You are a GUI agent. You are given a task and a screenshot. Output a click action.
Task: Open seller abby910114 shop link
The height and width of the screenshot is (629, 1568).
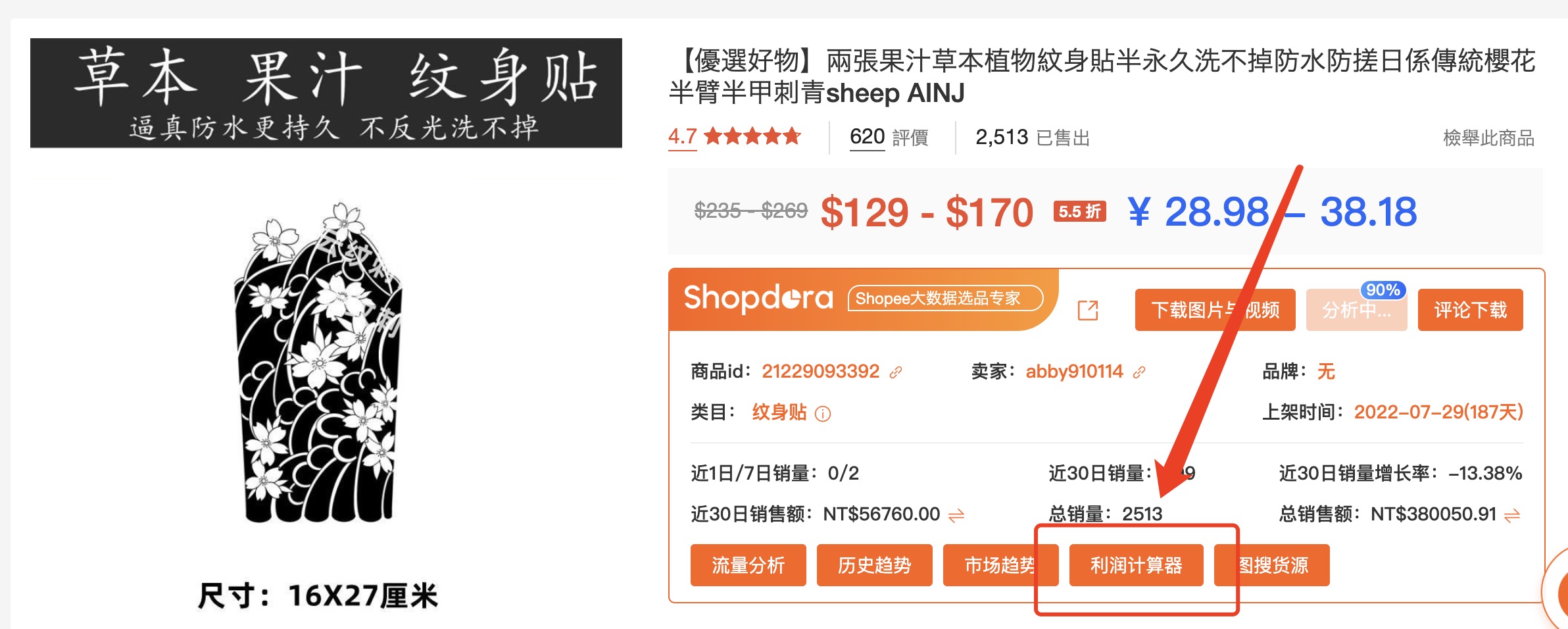(1074, 371)
